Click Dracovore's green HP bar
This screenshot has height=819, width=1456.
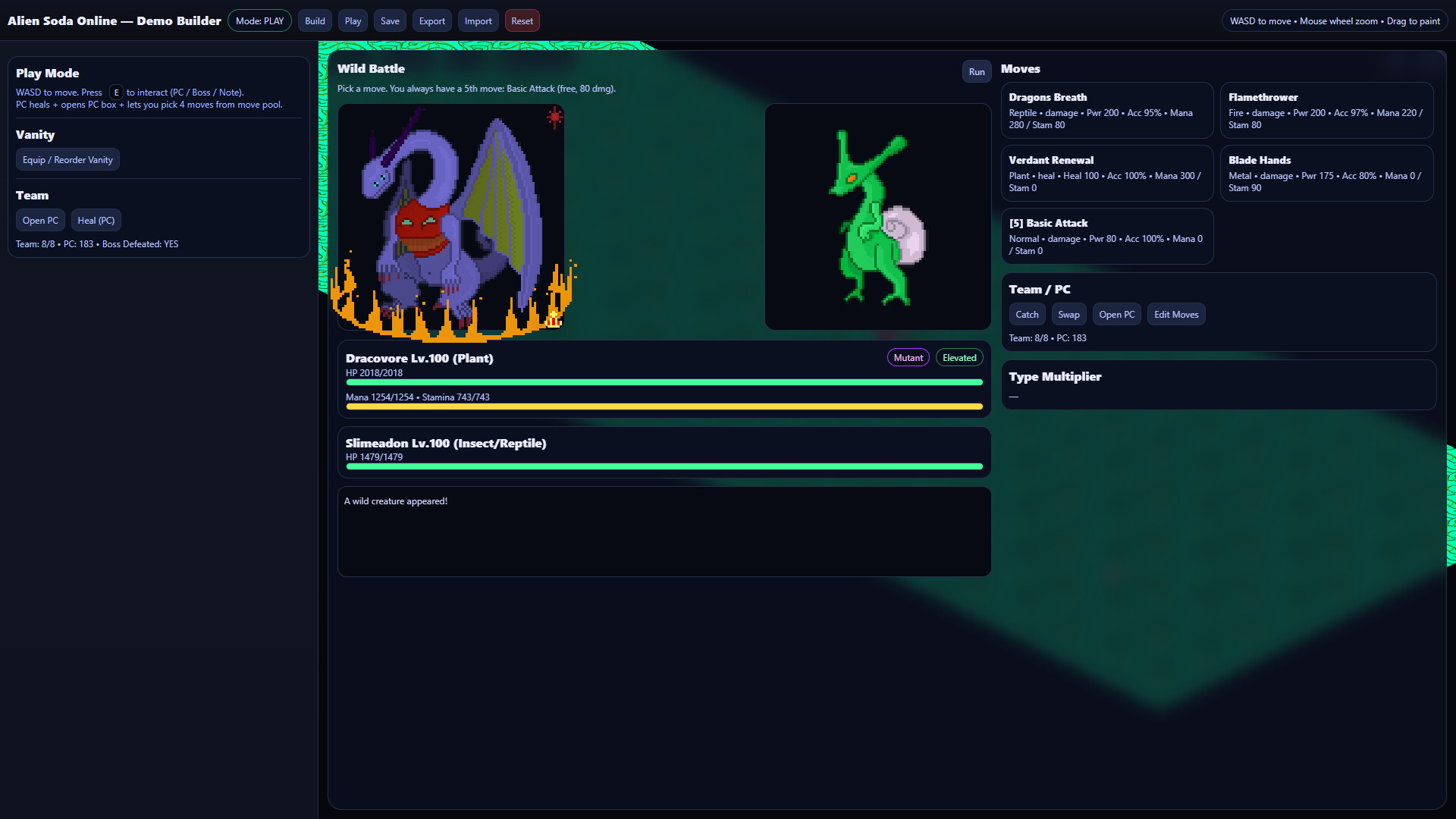tap(664, 382)
